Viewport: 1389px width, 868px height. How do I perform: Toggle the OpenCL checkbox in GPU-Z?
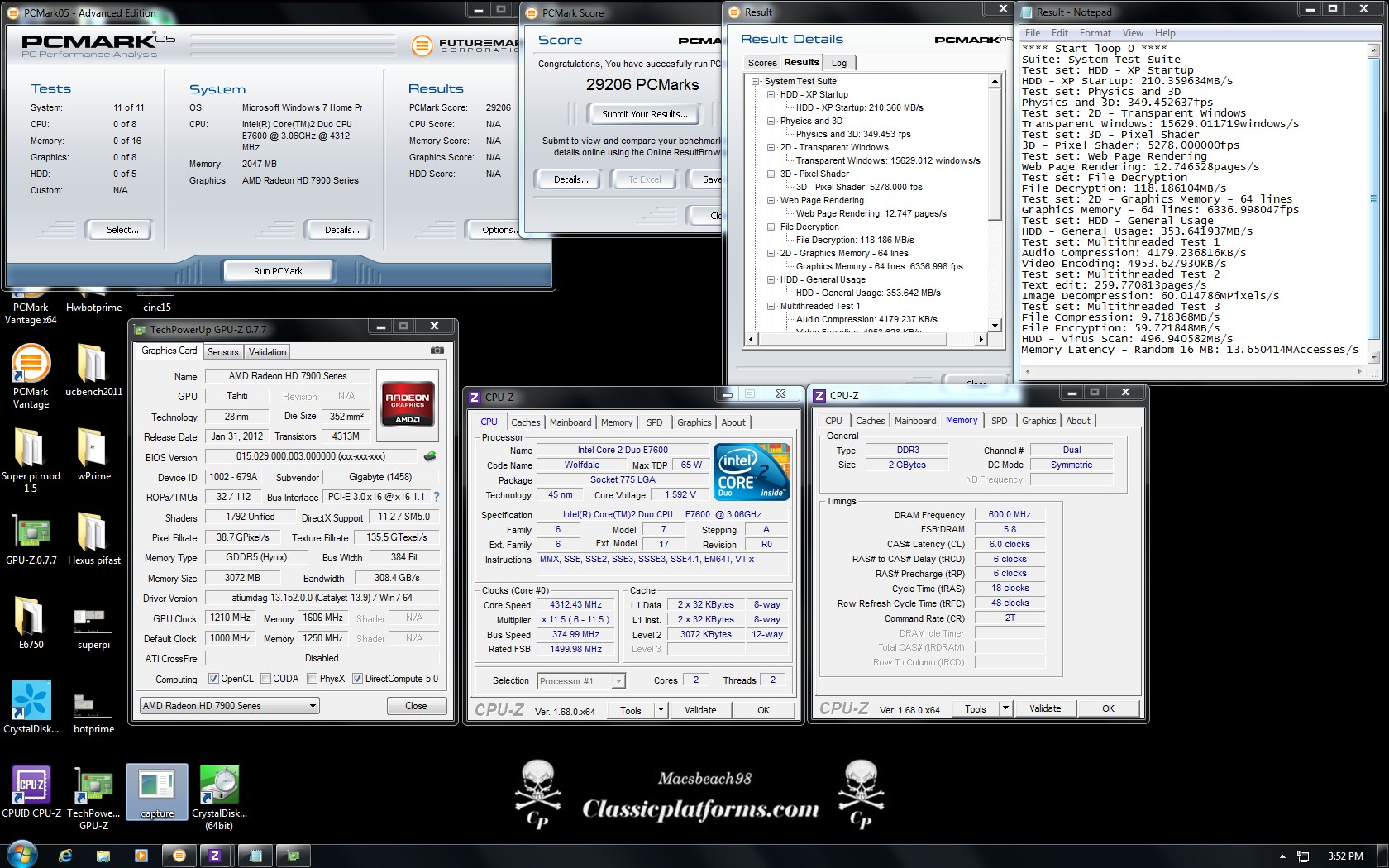pos(213,679)
